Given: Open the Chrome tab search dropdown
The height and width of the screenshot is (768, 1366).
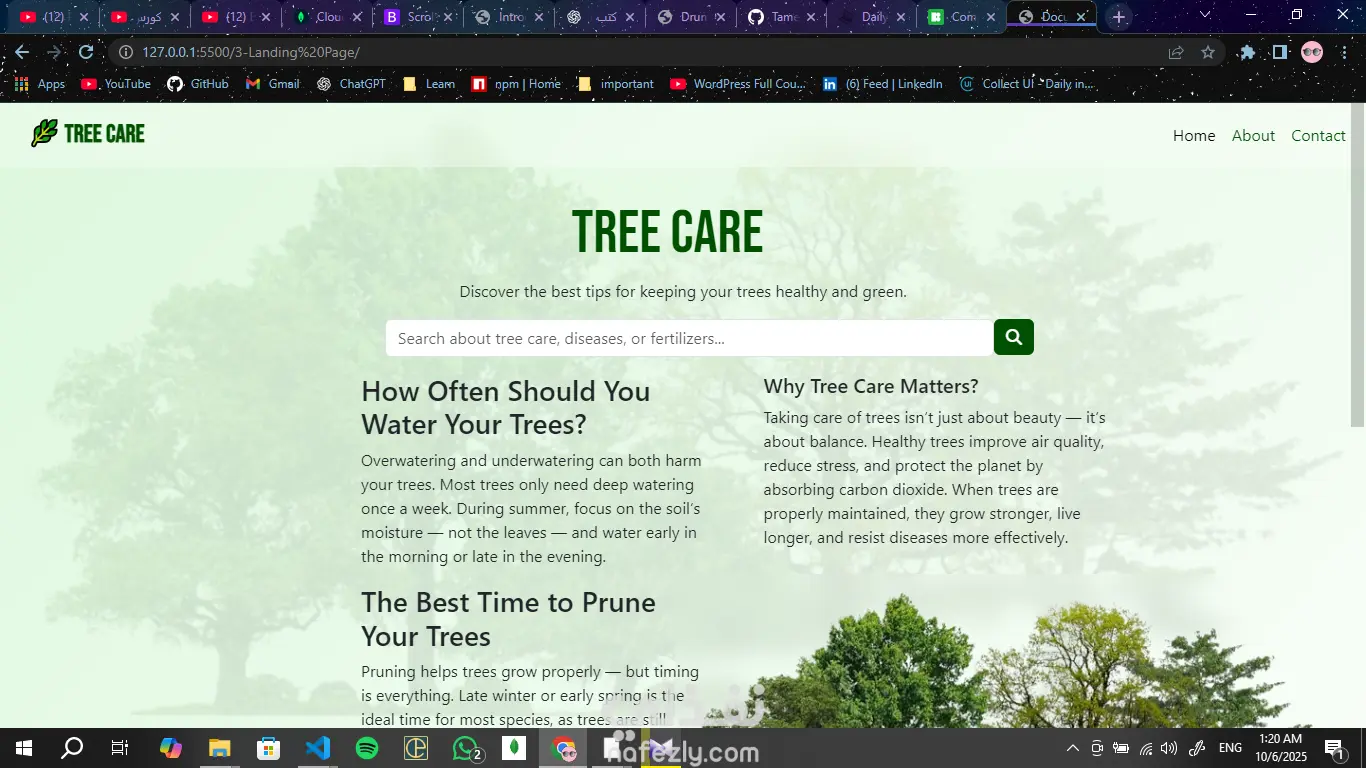Looking at the screenshot, I should tap(1205, 15).
